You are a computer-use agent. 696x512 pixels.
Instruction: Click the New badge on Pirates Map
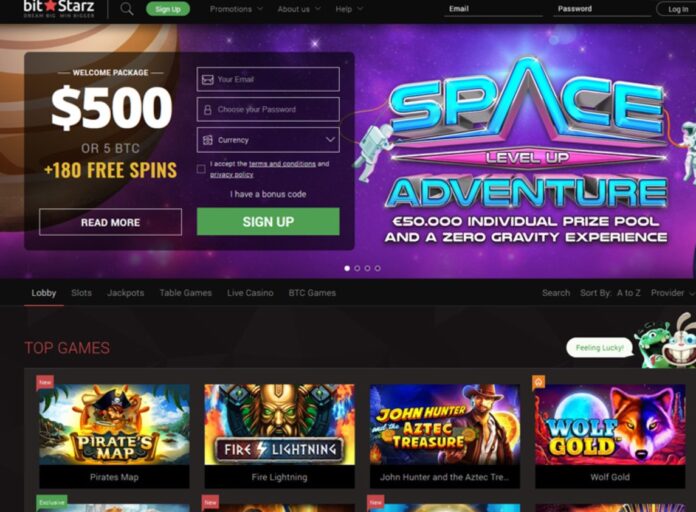click(x=45, y=382)
